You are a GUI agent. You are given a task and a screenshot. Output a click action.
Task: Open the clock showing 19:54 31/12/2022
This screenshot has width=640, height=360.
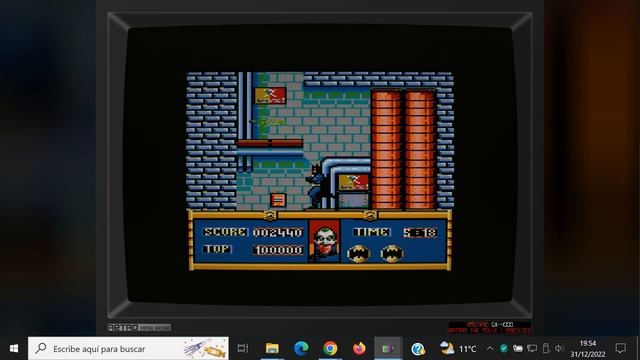point(588,349)
